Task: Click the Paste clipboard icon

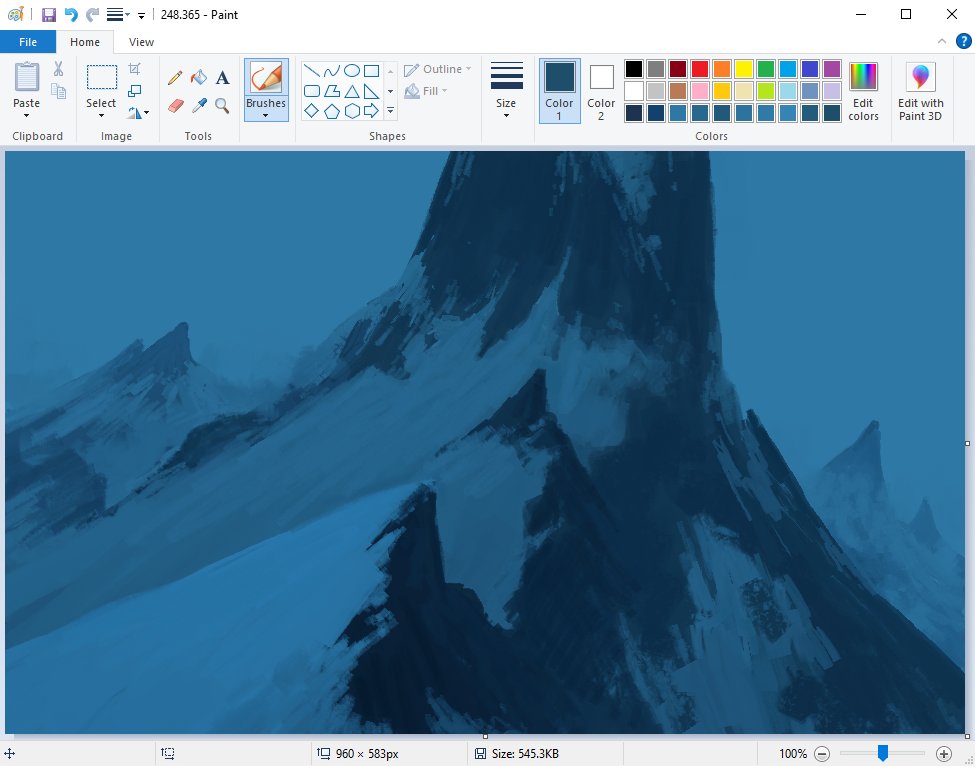Action: click(x=27, y=77)
